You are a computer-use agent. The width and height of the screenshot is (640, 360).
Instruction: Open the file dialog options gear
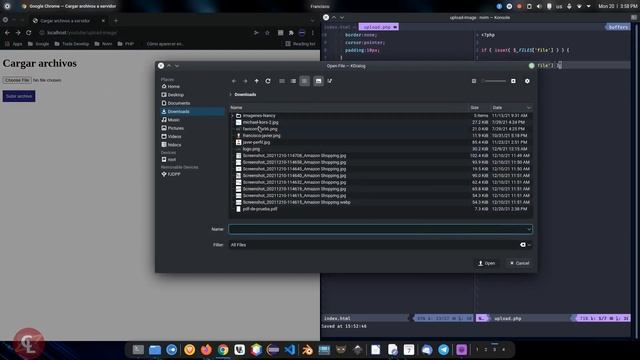527,81
